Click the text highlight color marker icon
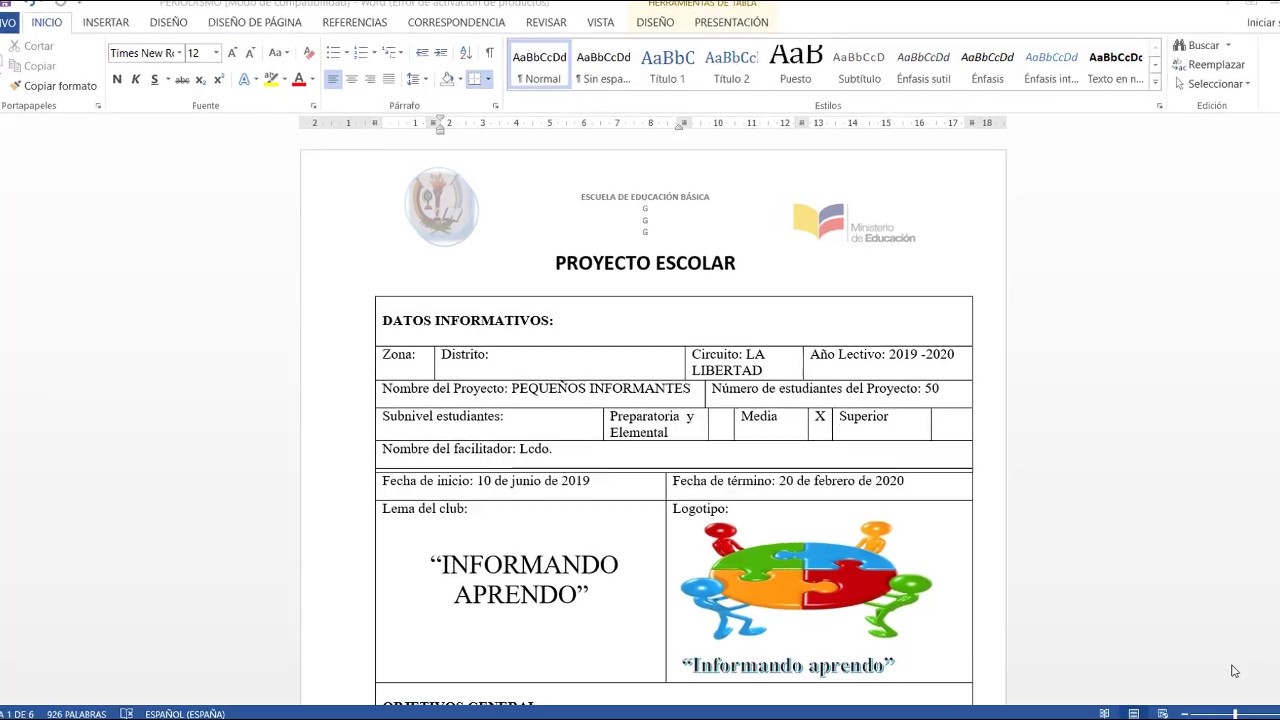The image size is (1280, 720). click(x=270, y=79)
